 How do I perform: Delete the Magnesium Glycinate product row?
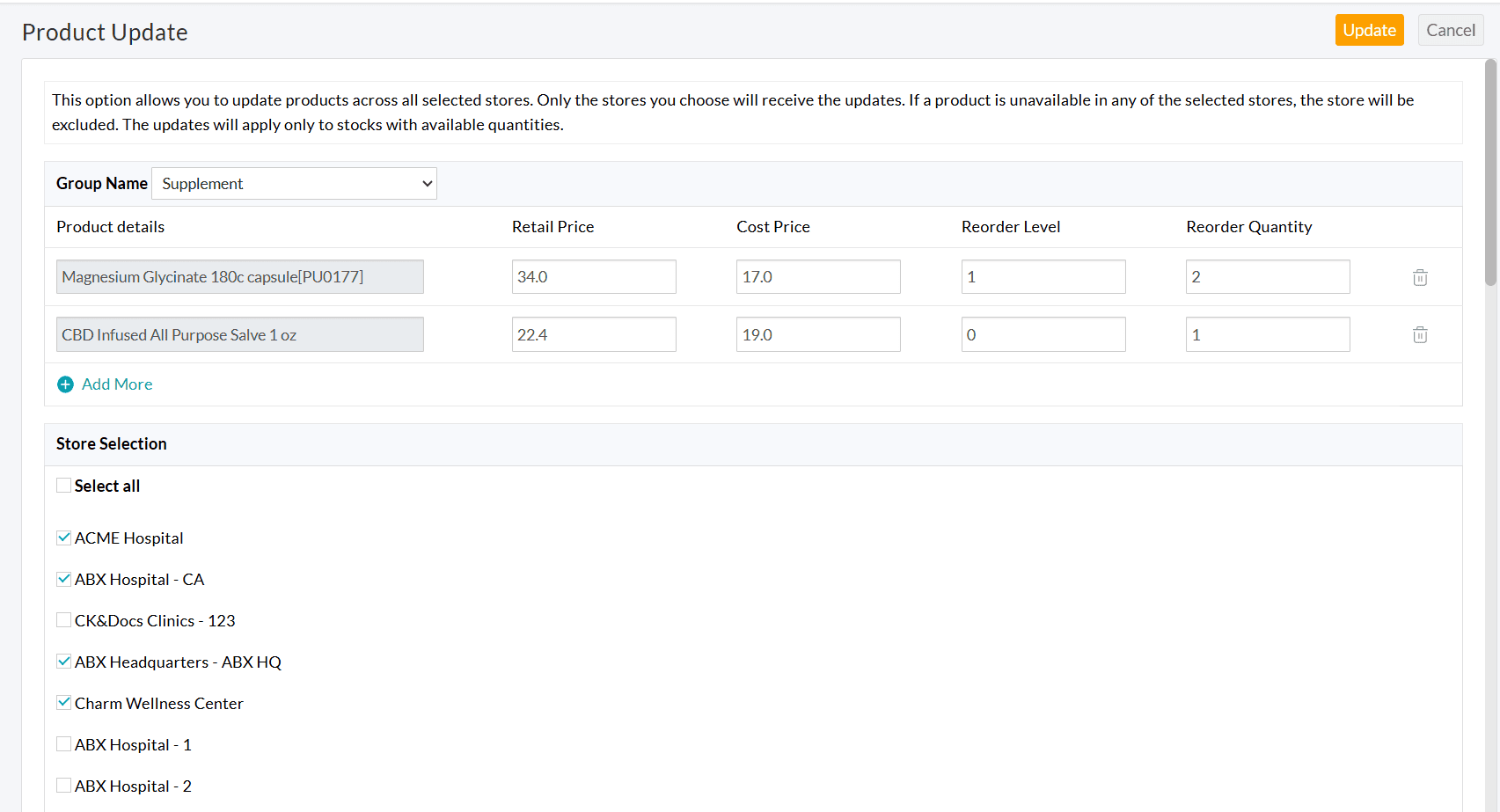1419,277
